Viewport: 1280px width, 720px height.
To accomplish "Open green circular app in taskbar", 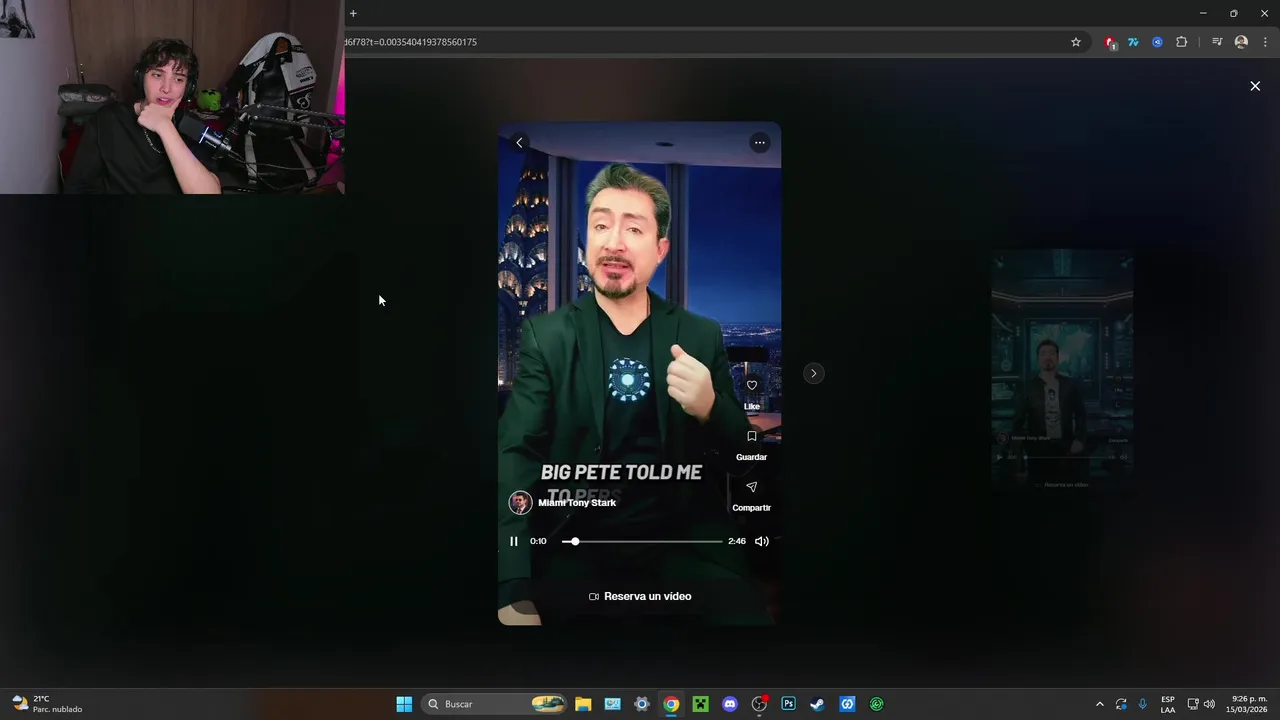I will pos(877,704).
